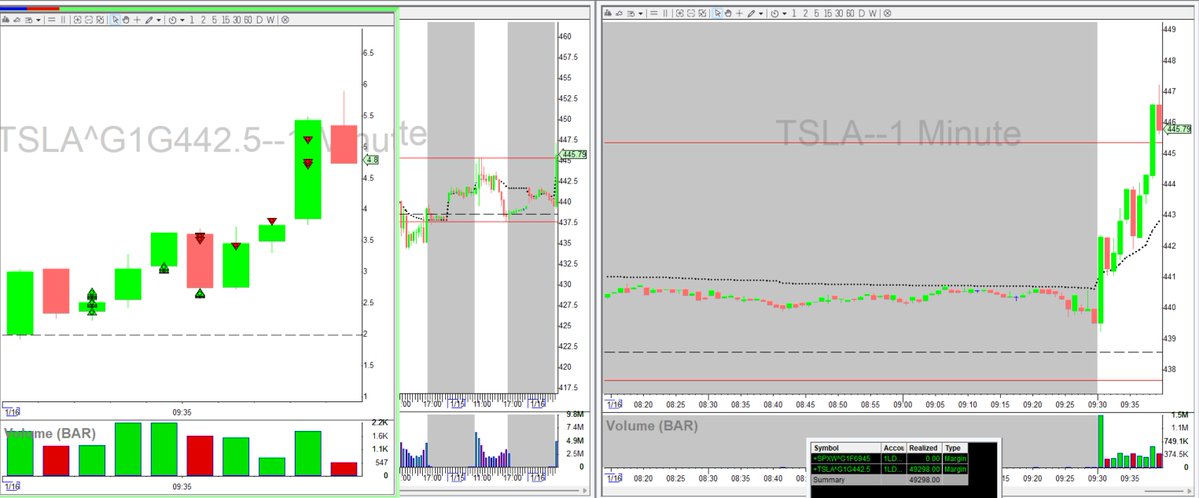The image size is (1199, 498).
Task: Set the left chart to 30-minute interval
Action: pos(237,20)
